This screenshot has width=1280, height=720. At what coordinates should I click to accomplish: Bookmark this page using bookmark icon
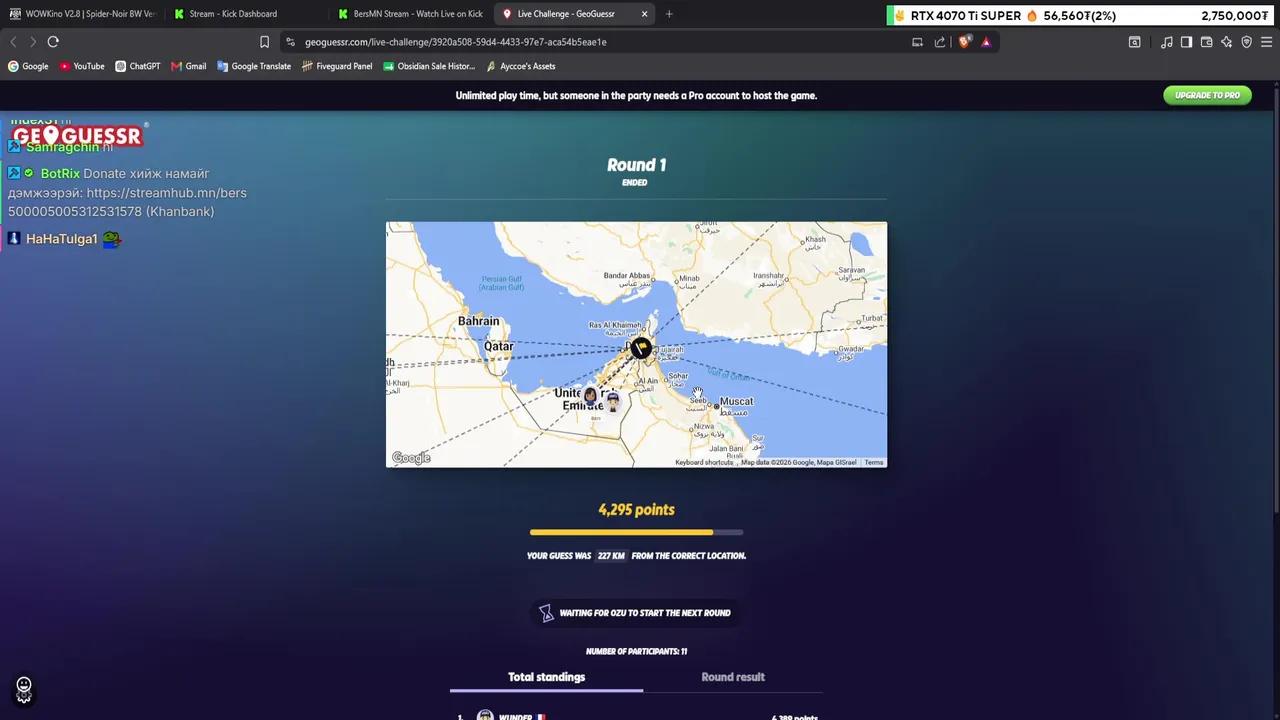pos(264,42)
